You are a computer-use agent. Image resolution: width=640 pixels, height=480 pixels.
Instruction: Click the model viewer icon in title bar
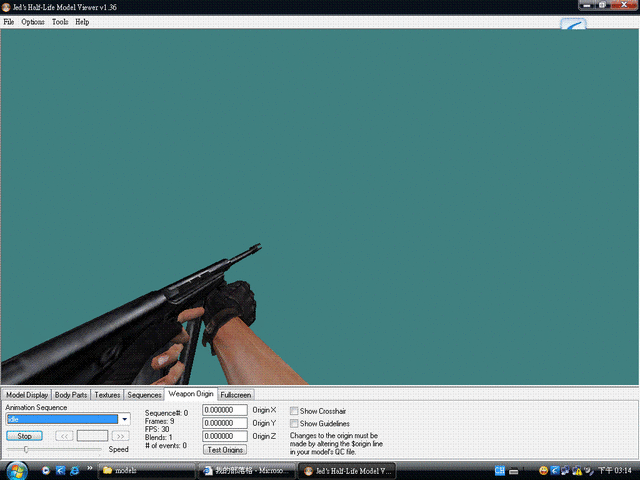pyautogui.click(x=6, y=7)
